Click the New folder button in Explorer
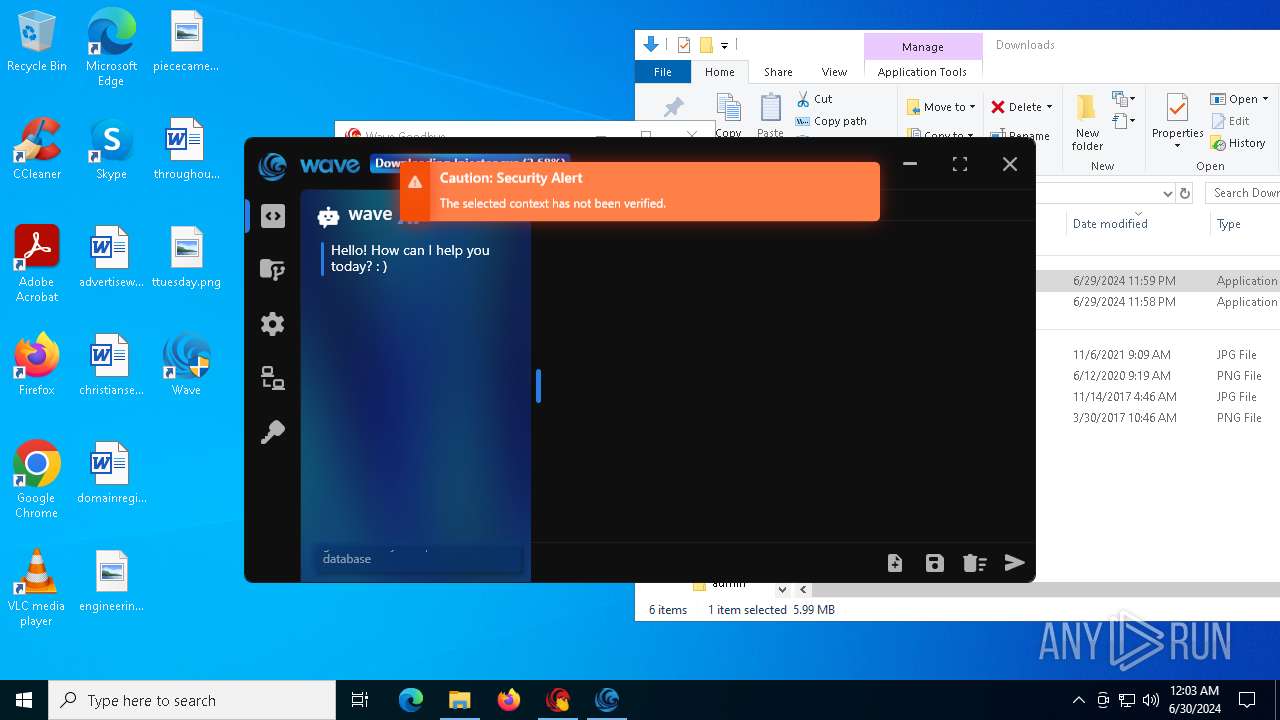Image resolution: width=1280 pixels, height=720 pixels. (1087, 122)
